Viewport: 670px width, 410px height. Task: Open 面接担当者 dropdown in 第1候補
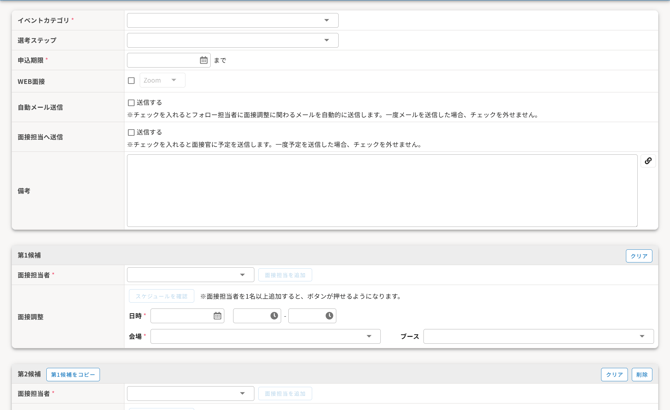pyautogui.click(x=191, y=275)
